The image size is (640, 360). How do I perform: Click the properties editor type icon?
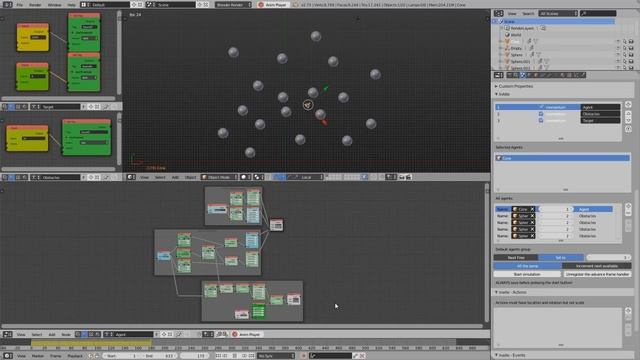[x=498, y=75]
